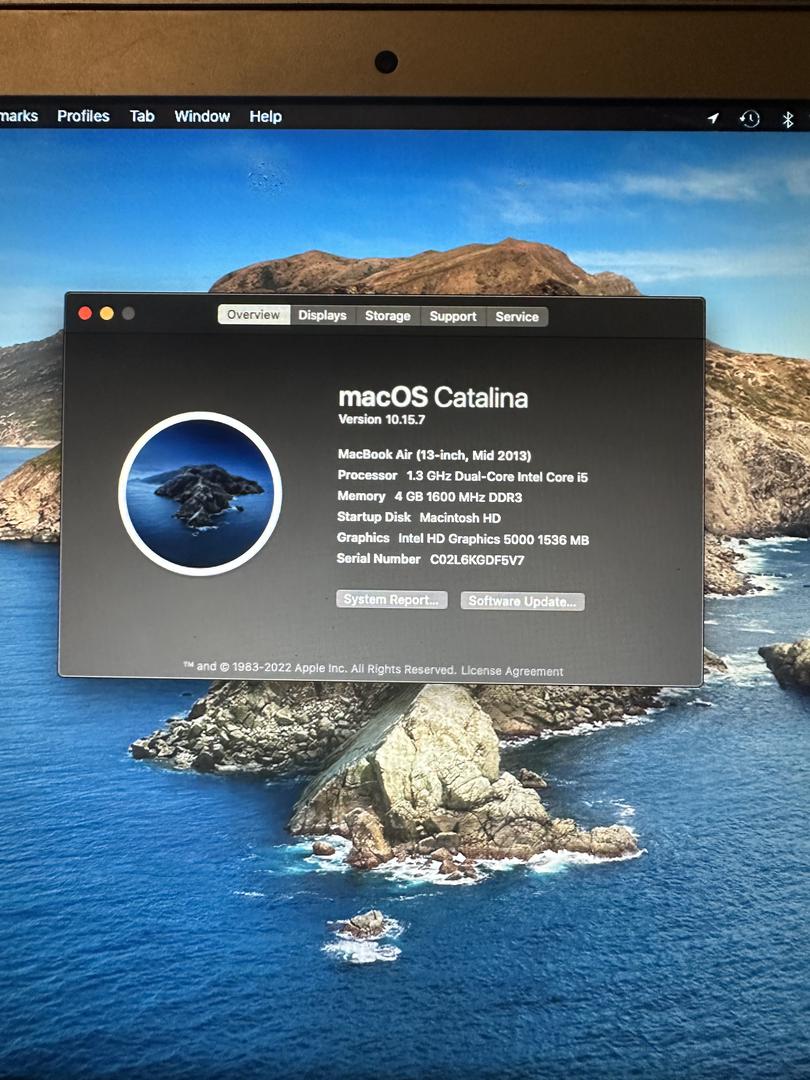This screenshot has height=1080, width=810.
Task: Open the Profiles menu in menu bar
Action: point(83,116)
